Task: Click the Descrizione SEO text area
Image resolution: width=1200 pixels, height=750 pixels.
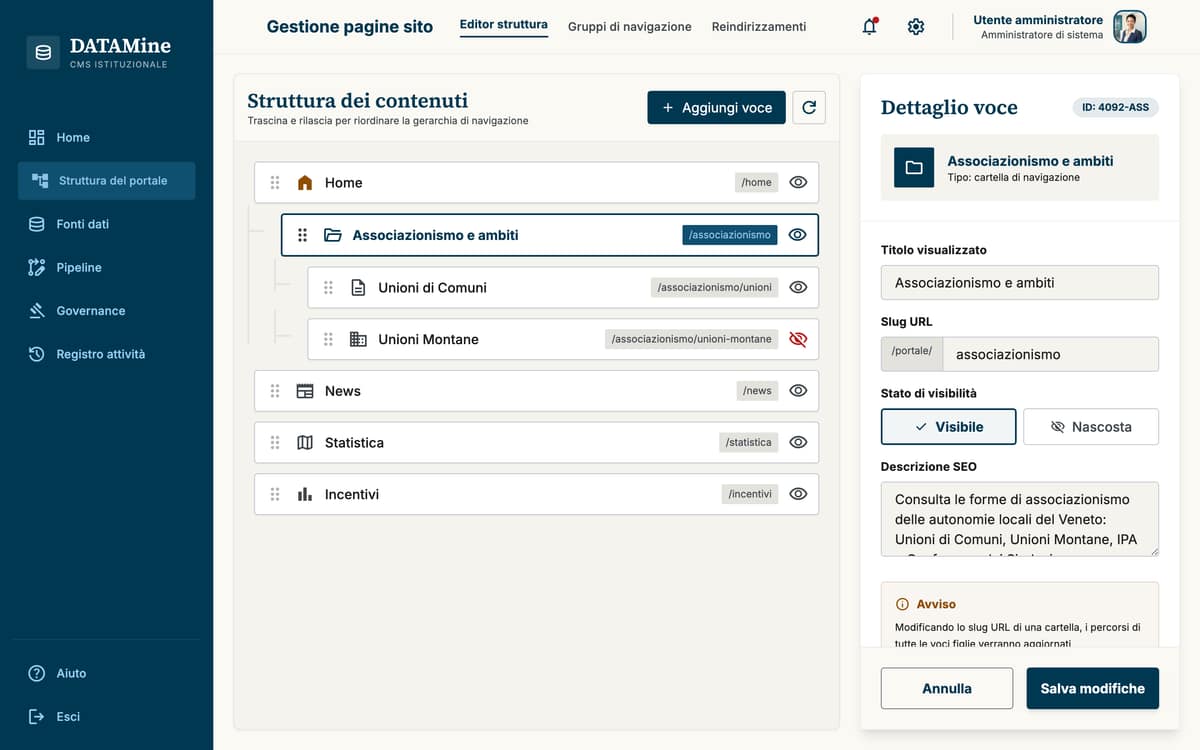Action: point(1020,519)
